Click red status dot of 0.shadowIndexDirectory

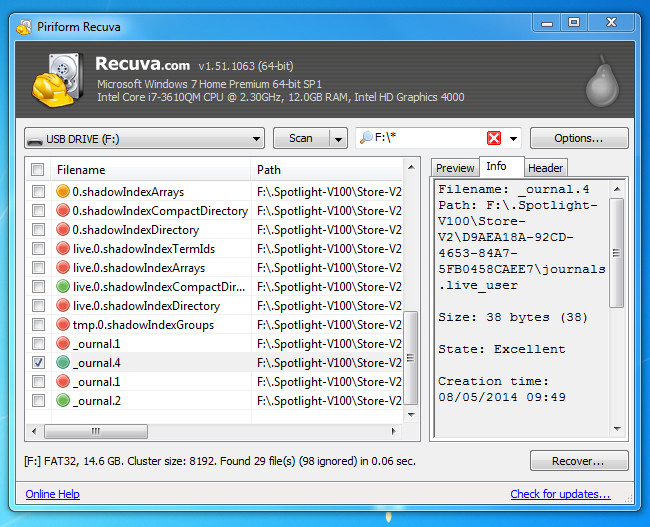(63, 230)
